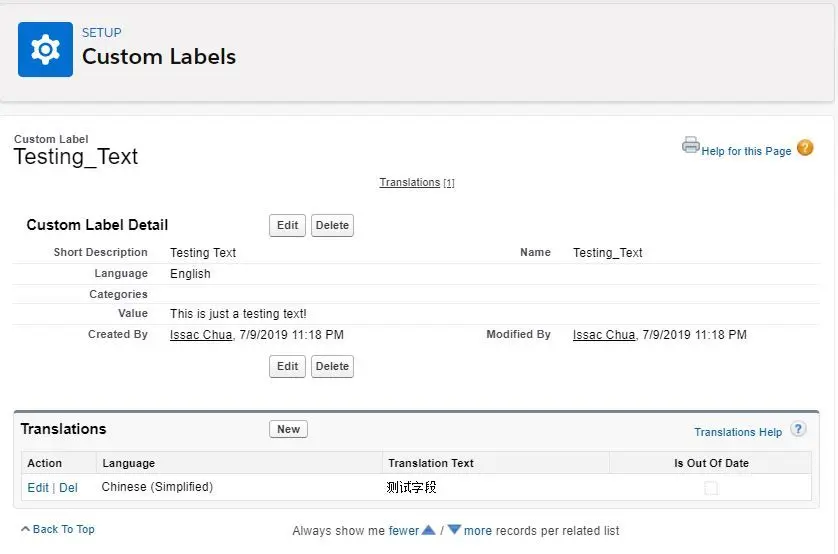Open Issac Chua link under Created By
The image size is (838, 554).
click(201, 335)
